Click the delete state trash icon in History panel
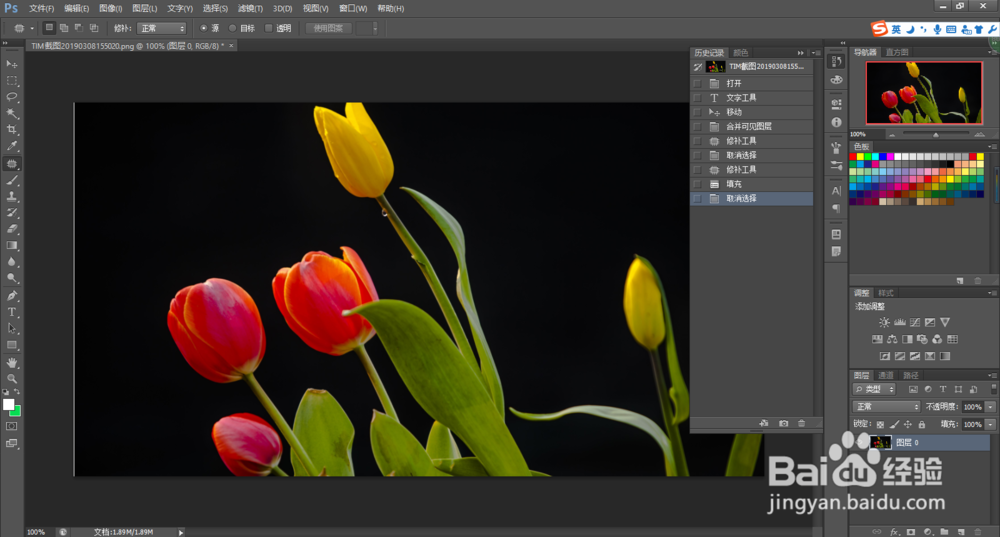Screen dimensions: 1000x537 (802, 423)
